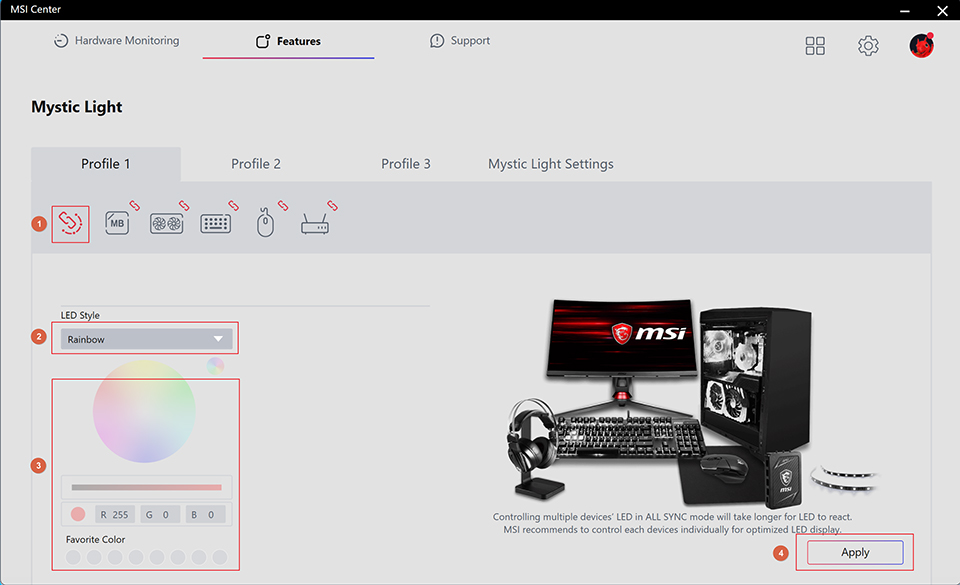
Task: Click the G value field
Action: (x=160, y=515)
